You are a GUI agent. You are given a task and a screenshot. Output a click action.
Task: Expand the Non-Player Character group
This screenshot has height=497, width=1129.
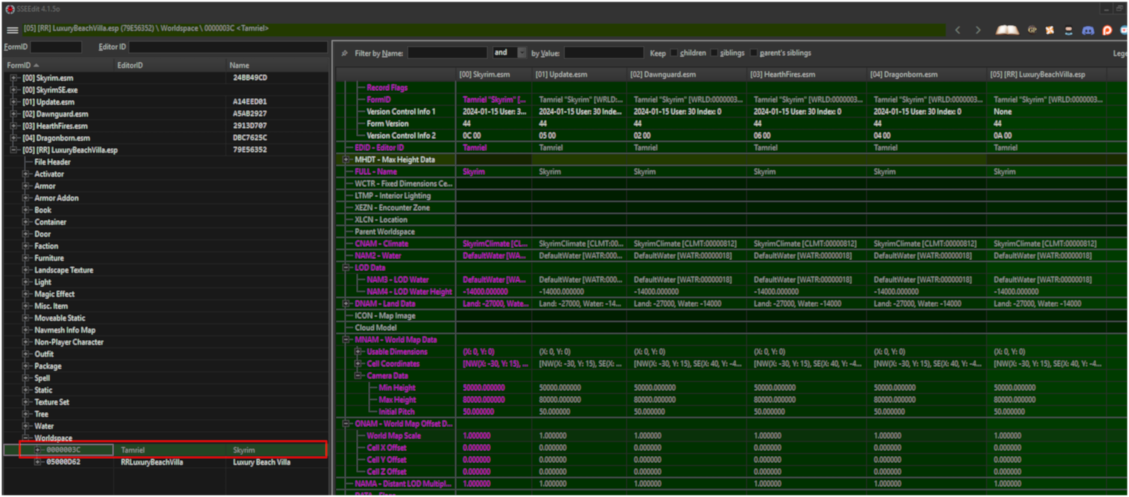coord(26,342)
